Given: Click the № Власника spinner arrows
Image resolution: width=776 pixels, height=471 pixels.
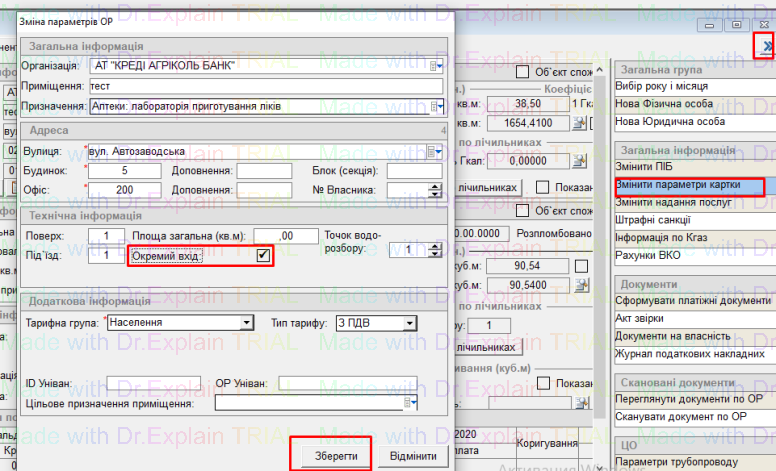Looking at the screenshot, I should click(x=434, y=190).
